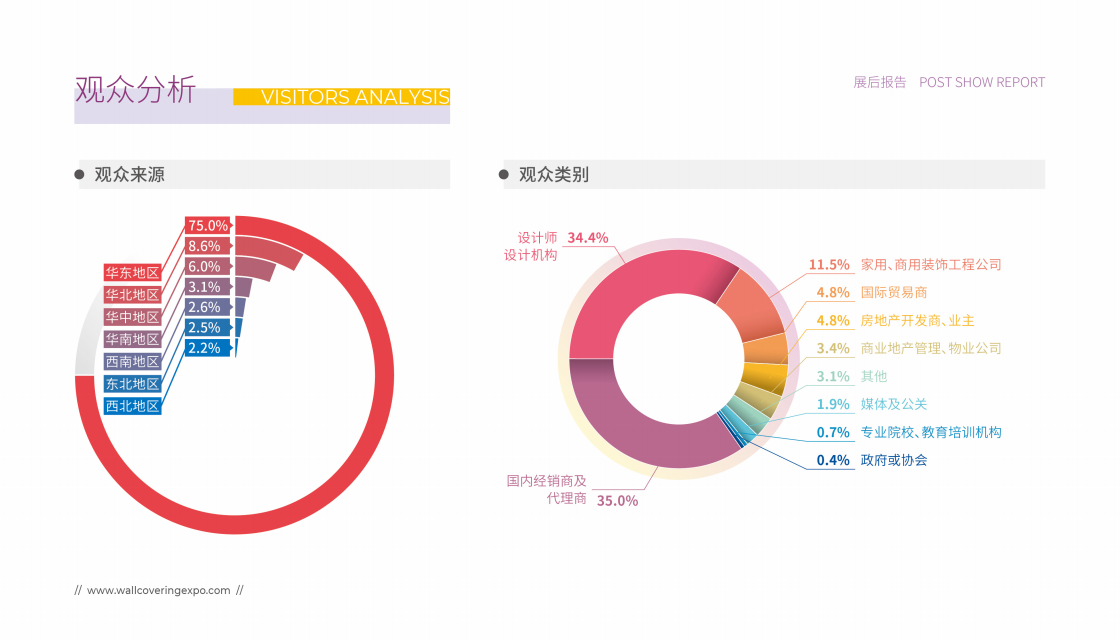
Task: Click the 观众来源 section header
Action: click(129, 174)
